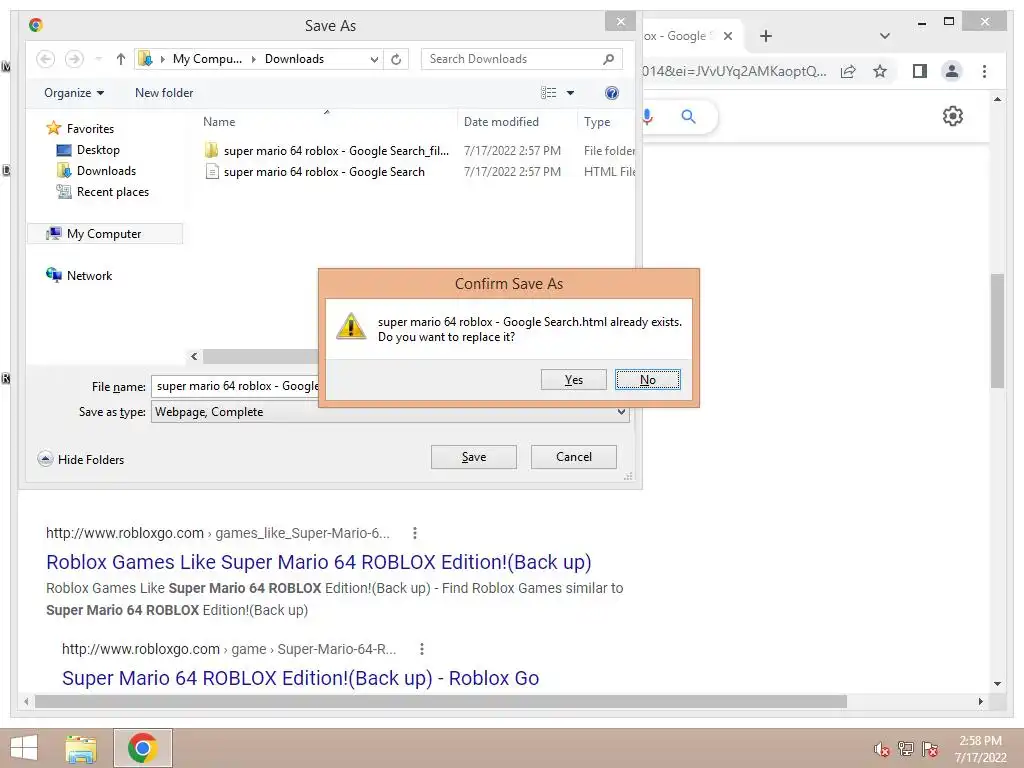Close the Google Search tab in Chrome
This screenshot has width=1024, height=768.
(x=728, y=36)
